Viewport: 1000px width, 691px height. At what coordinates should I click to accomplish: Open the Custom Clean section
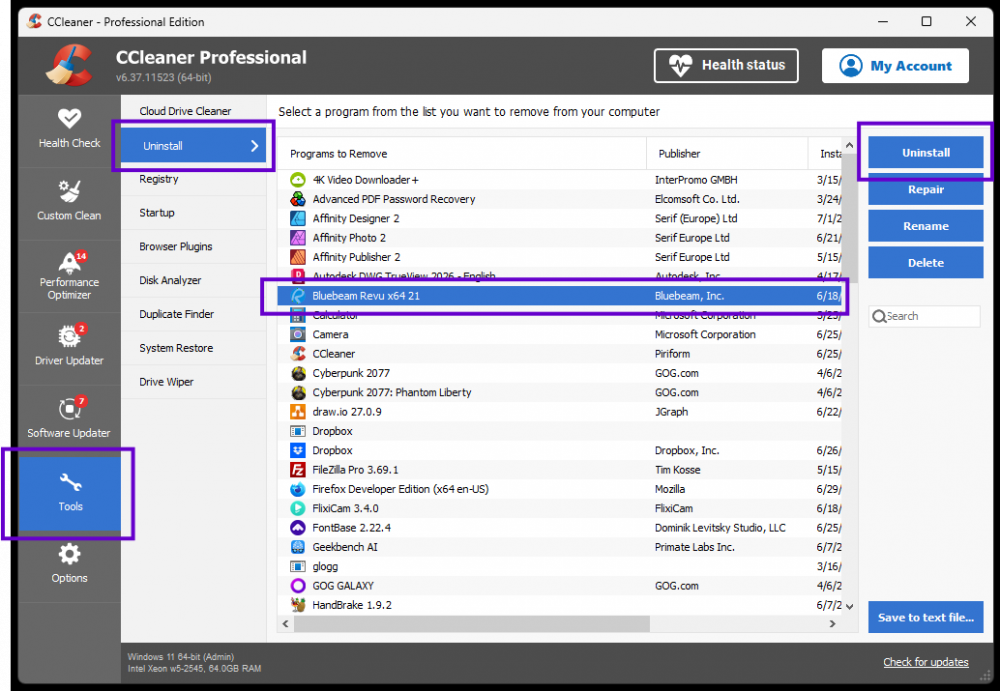pyautogui.click(x=70, y=203)
